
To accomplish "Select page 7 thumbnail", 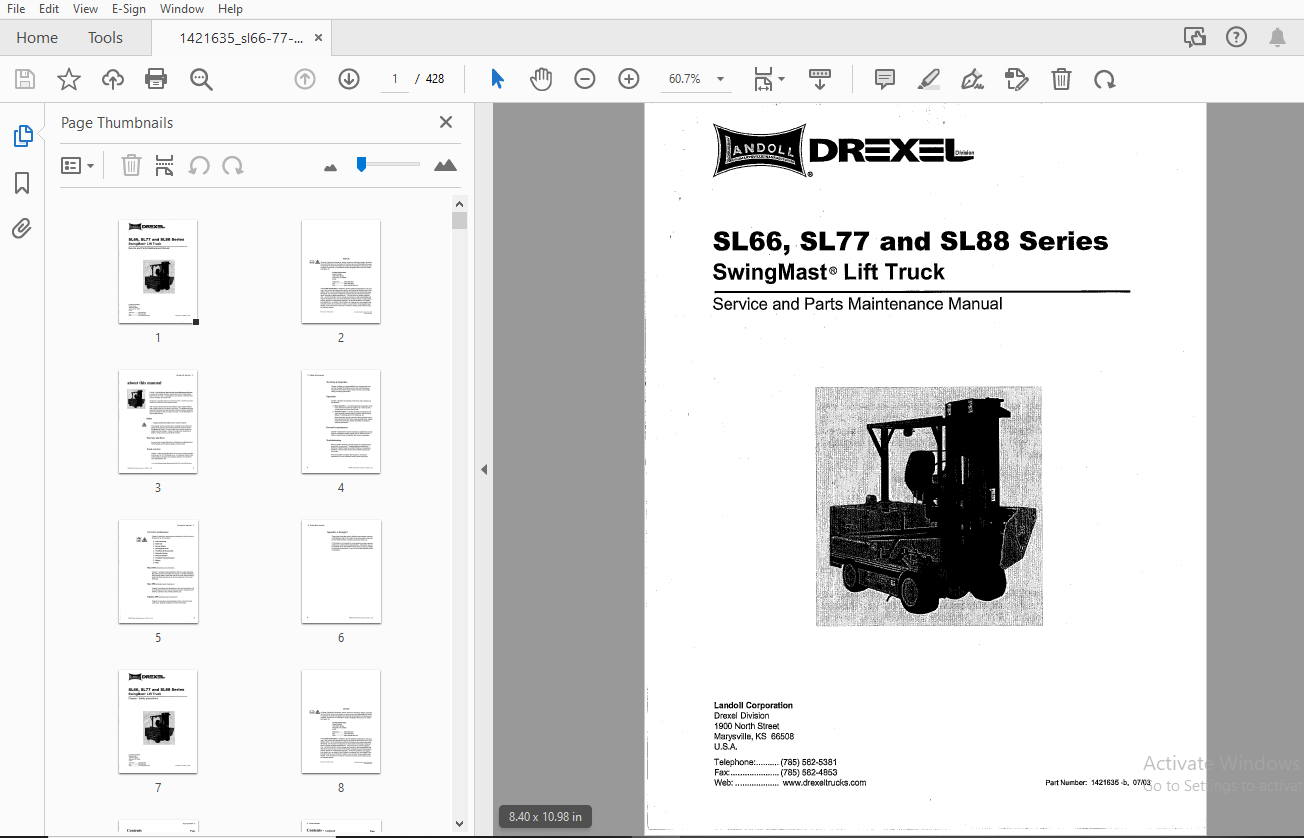I will click(158, 722).
